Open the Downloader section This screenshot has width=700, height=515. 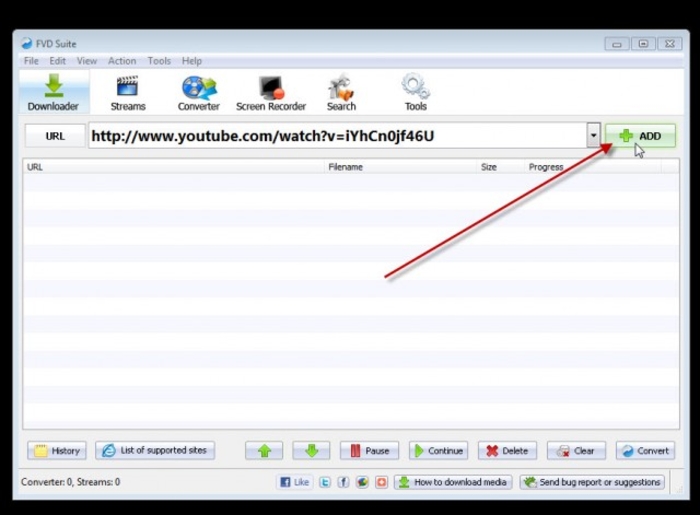point(54,91)
